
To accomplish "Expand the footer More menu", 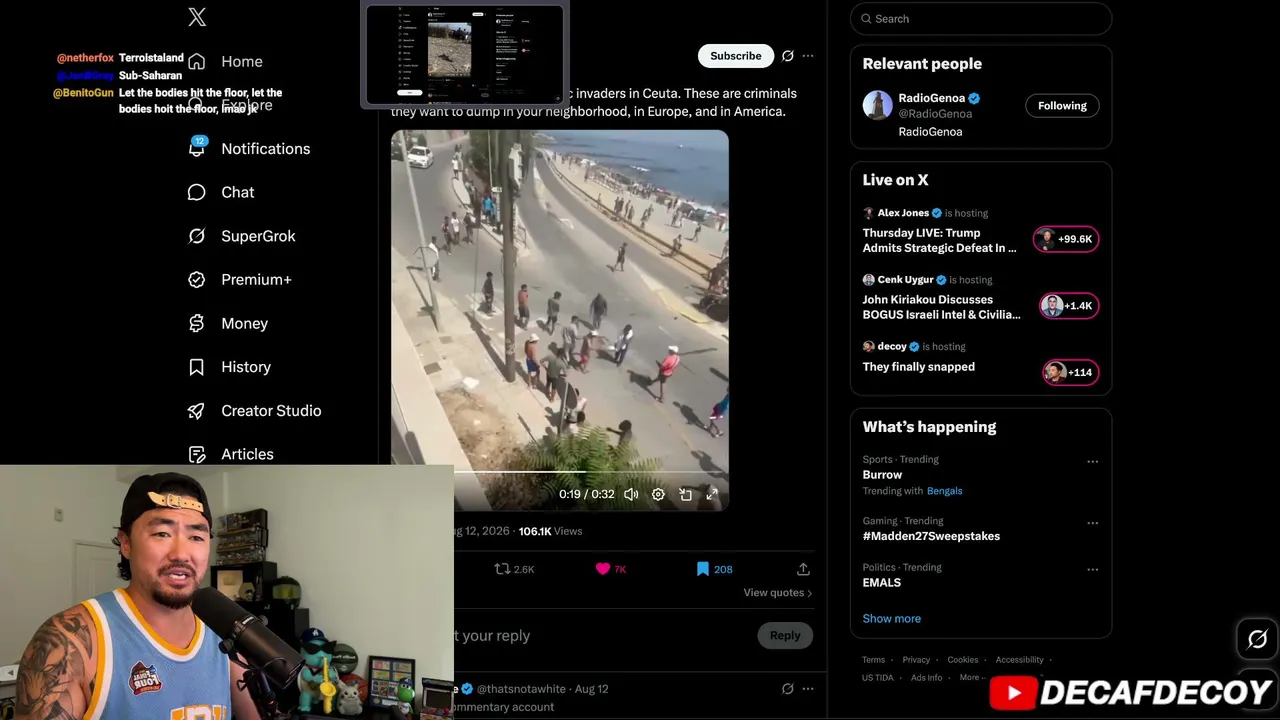I will [973, 678].
